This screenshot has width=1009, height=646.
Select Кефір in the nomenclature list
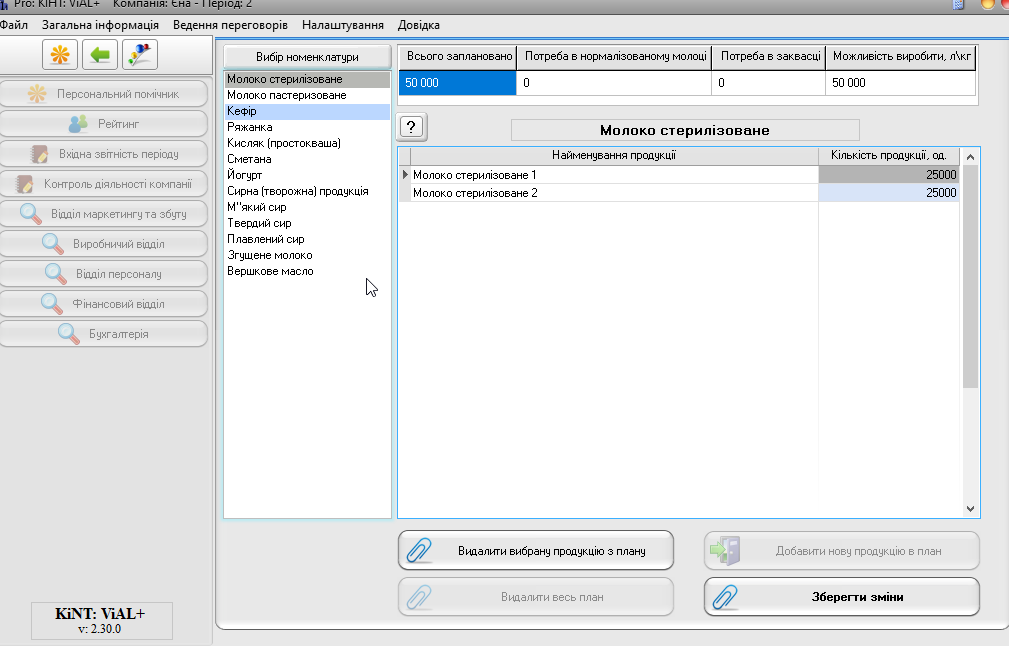[x=308, y=111]
